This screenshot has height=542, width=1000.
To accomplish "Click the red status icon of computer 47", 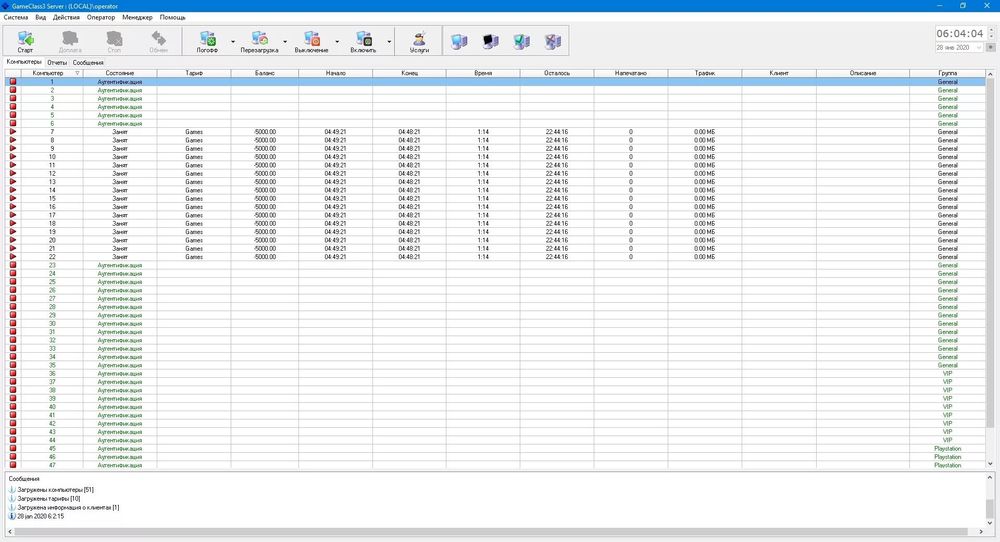I will point(13,465).
